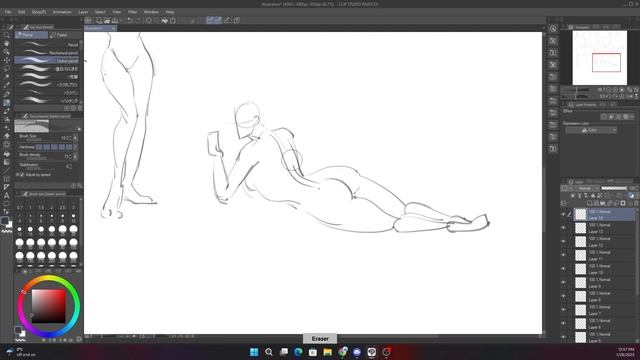Open the layer blending mode Normal dropdown
The height and width of the screenshot is (360, 640).
587,188
